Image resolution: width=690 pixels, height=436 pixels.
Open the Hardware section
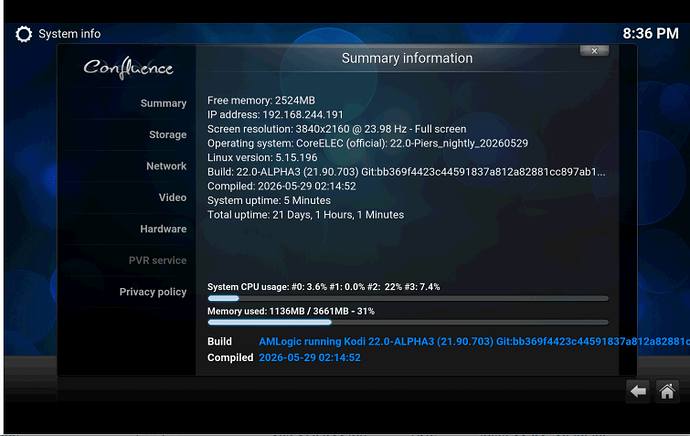(163, 229)
